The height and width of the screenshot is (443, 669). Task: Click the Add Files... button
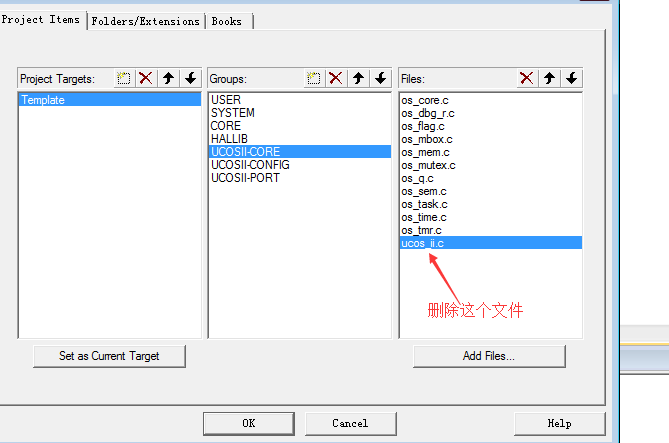[x=489, y=356]
